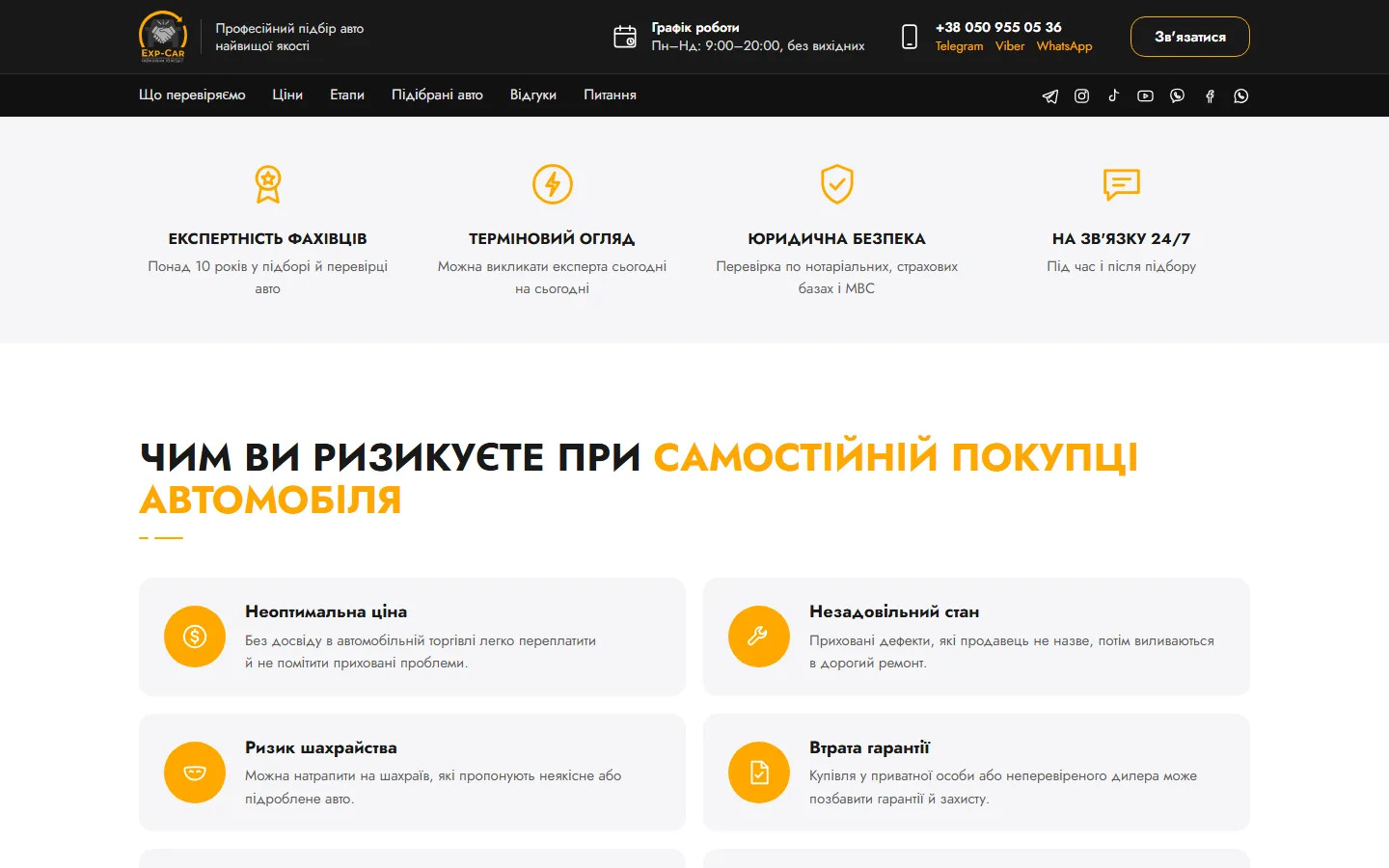Select the Ризик шахрайства heading
This screenshot has height=868, width=1389.
pyautogui.click(x=321, y=747)
